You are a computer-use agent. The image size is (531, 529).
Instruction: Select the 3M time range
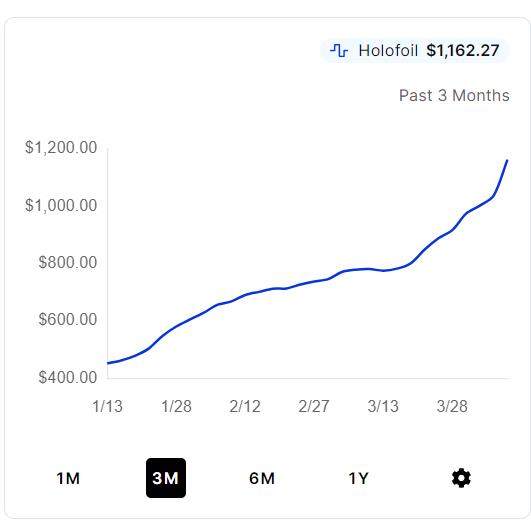166,478
